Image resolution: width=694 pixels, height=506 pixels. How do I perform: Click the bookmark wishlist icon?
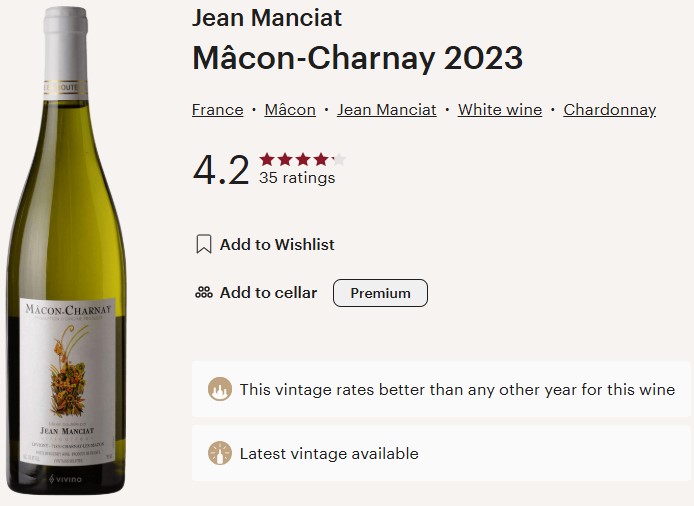[203, 244]
